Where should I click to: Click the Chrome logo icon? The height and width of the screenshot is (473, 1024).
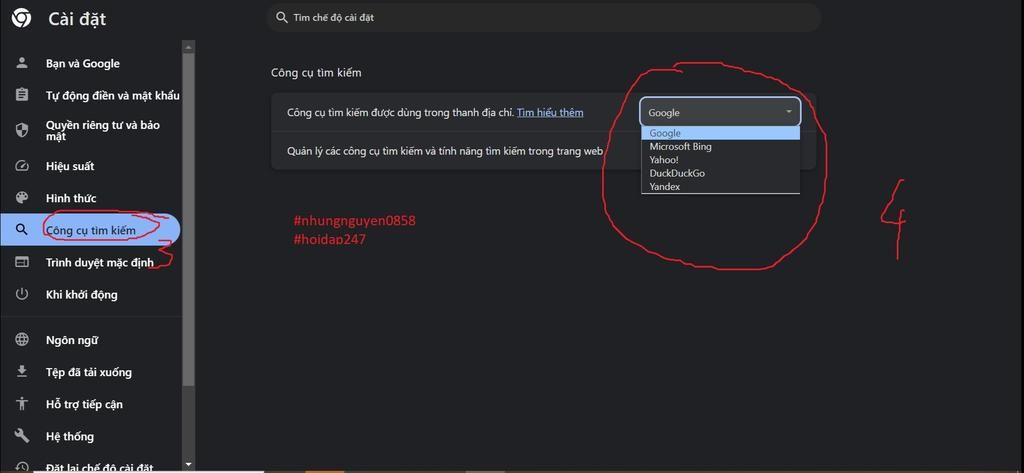21,18
